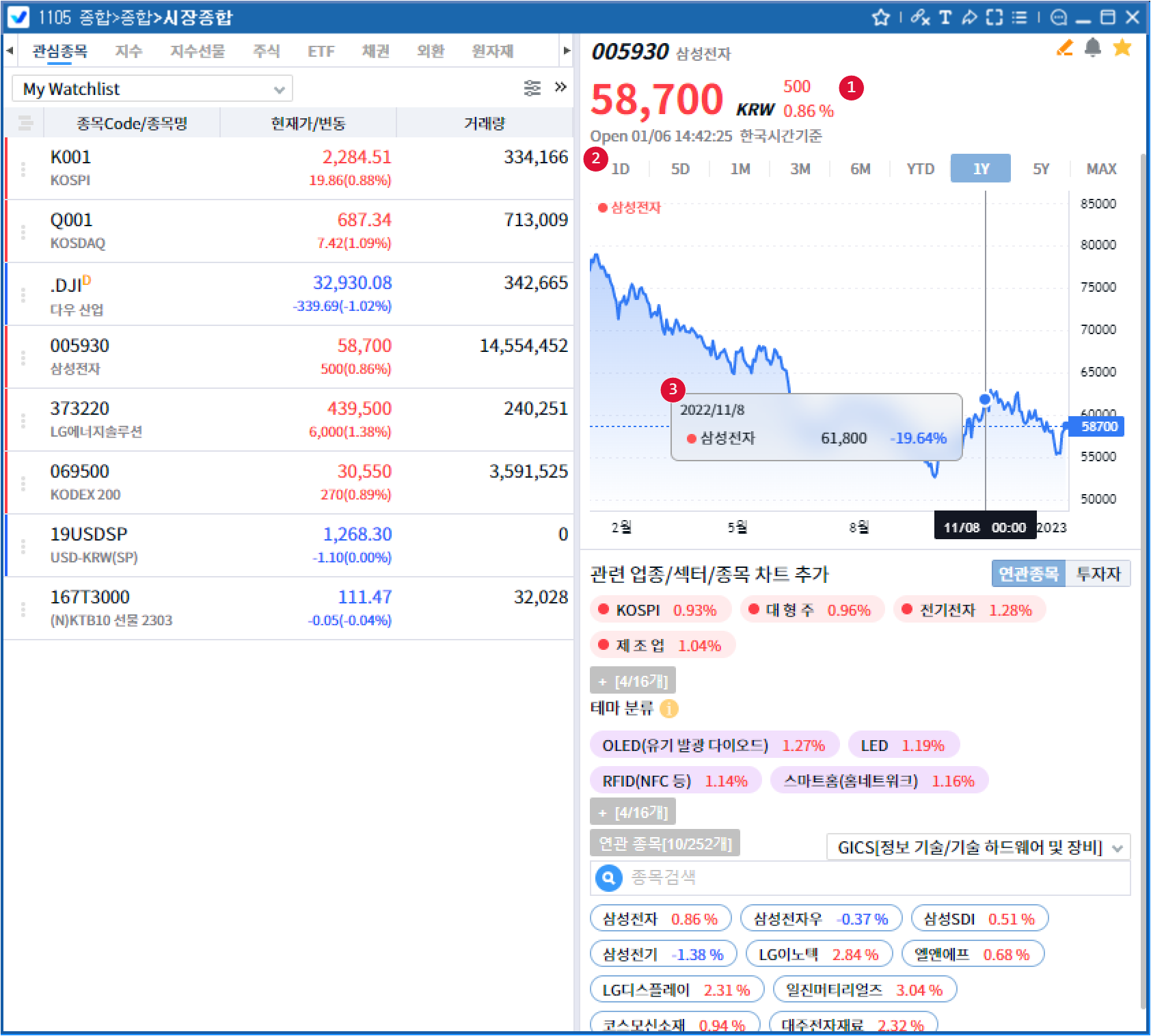Switch to the ETF tab
Screen dimensions: 1151x1036
[x=321, y=51]
